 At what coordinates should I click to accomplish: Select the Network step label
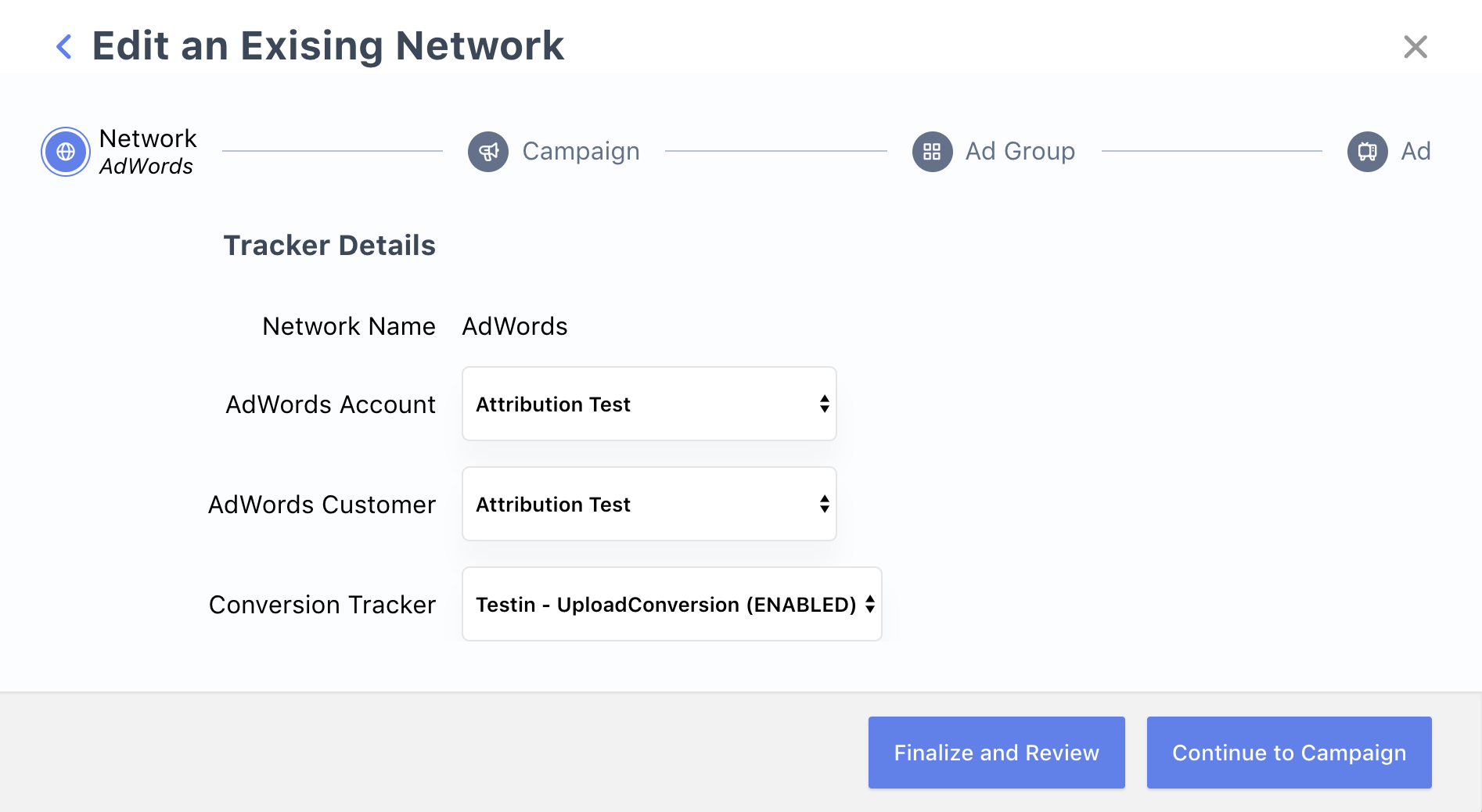[148, 138]
